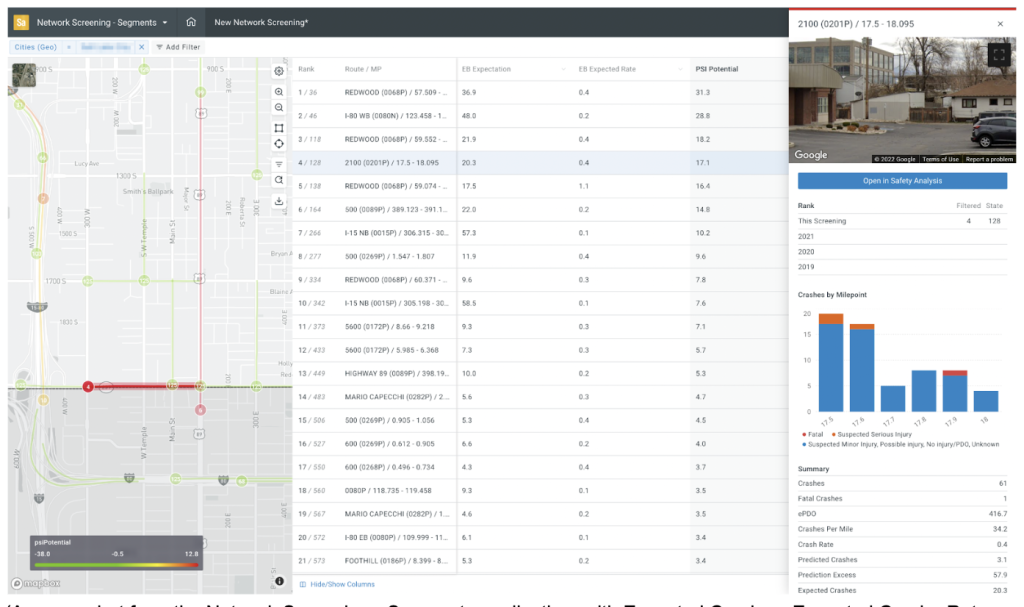Go to the home icon in header

[190, 21]
